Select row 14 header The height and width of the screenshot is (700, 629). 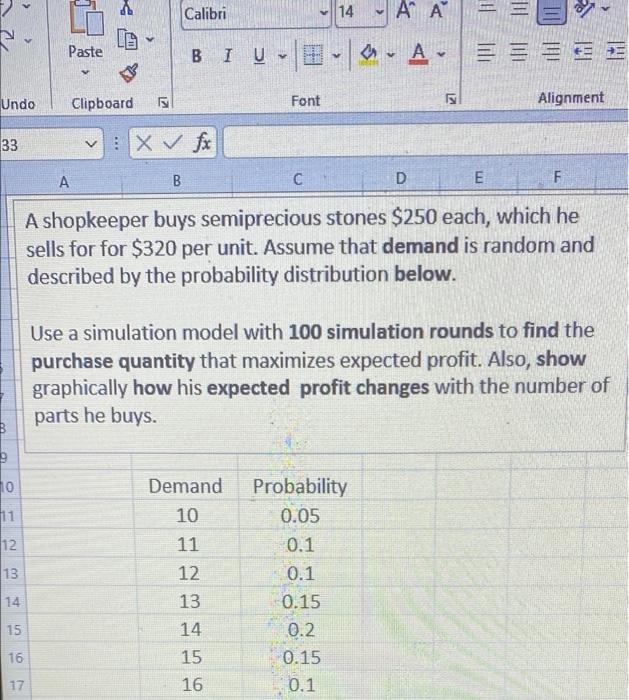click(x=13, y=602)
